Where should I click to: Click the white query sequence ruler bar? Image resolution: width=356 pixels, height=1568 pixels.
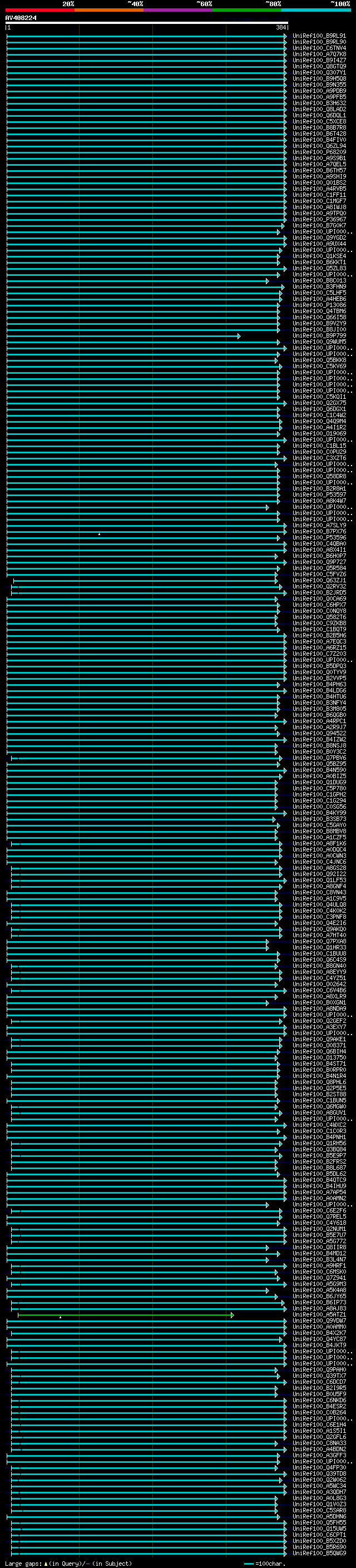tap(147, 22)
